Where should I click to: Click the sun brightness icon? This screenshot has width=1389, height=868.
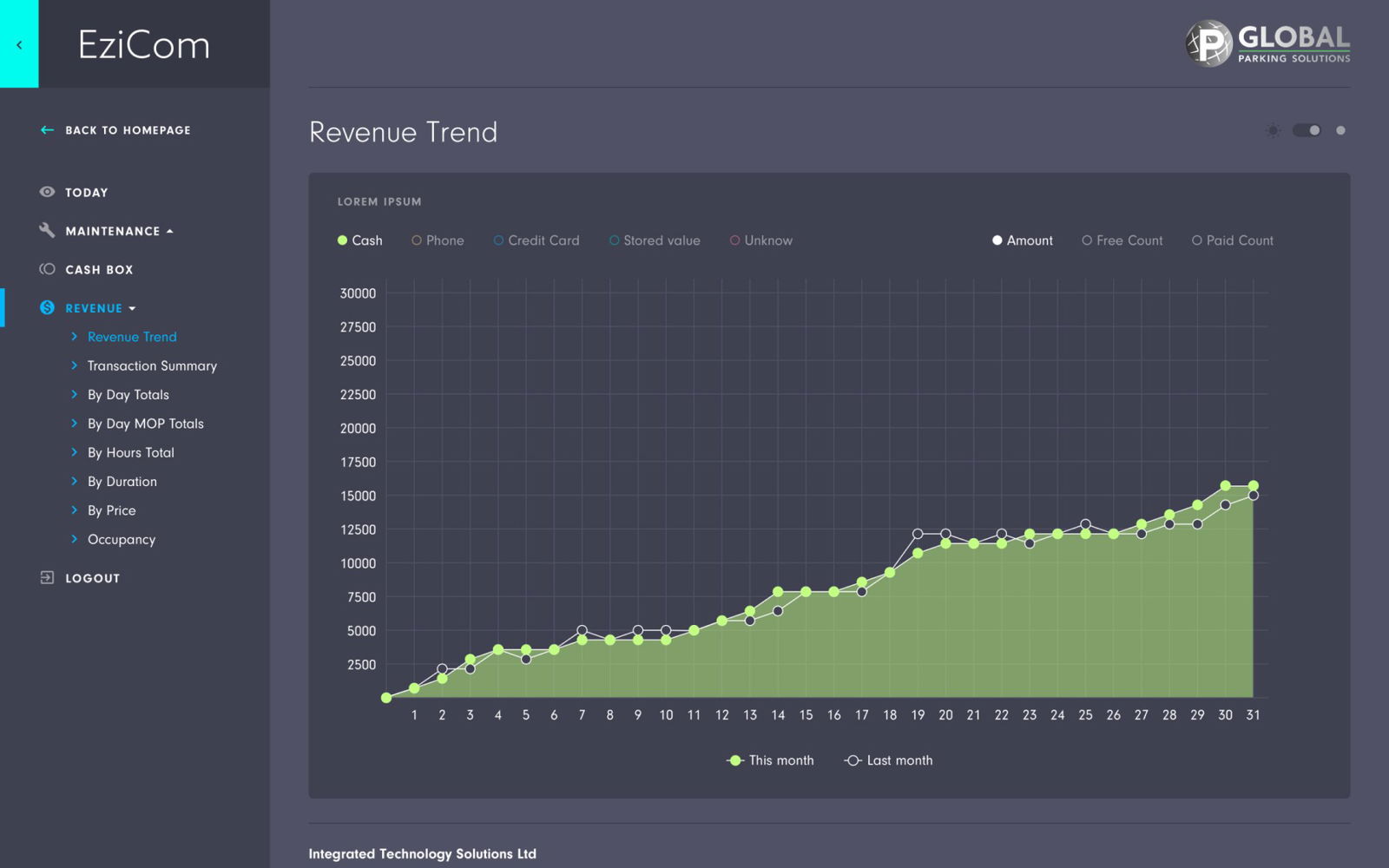(1273, 130)
